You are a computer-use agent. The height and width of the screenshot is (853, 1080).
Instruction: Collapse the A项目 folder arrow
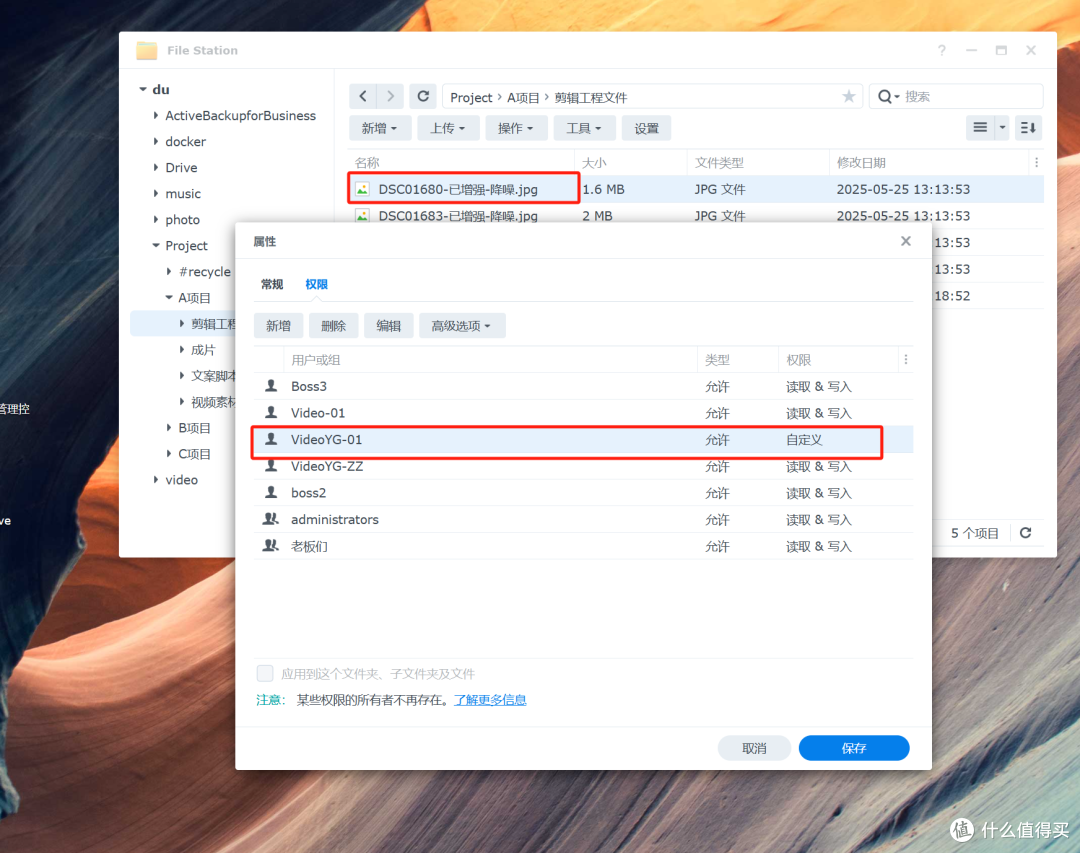pos(169,298)
